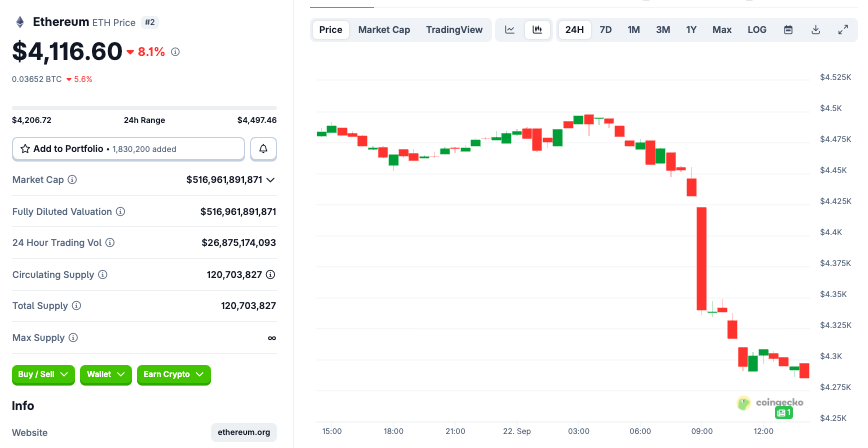The width and height of the screenshot is (868, 448).
Task: Select the 7D time range
Action: (605, 30)
